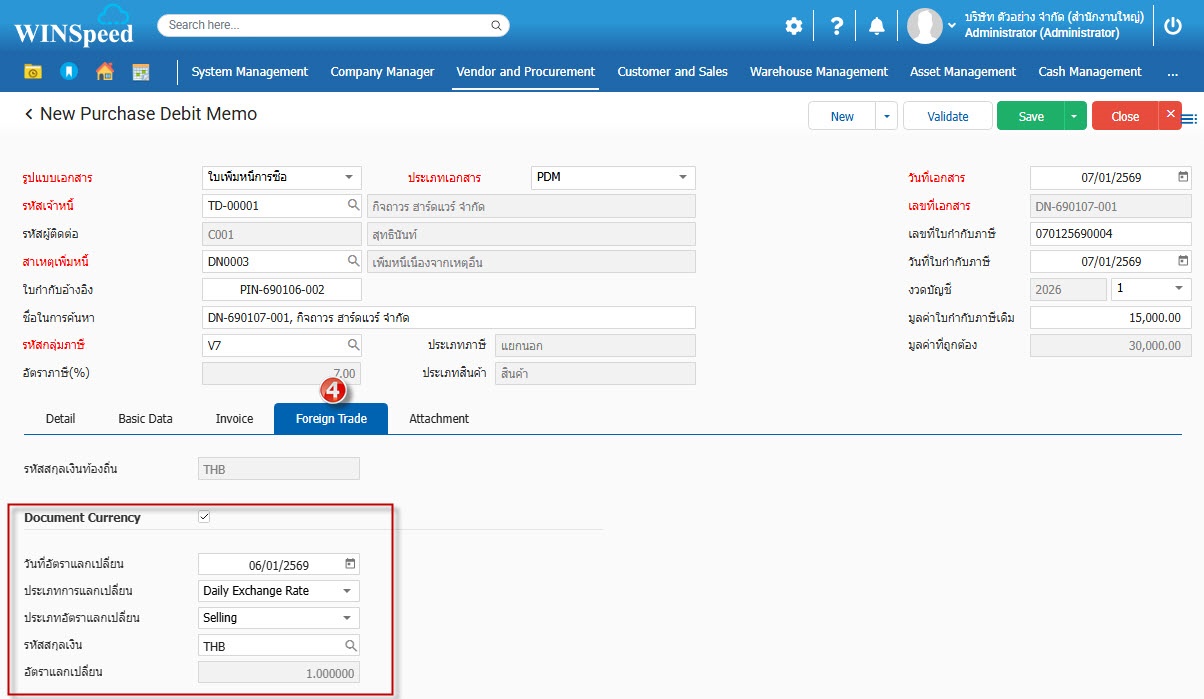Open the Selling rate type dropdown
The image size is (1204, 699).
[x=347, y=618]
